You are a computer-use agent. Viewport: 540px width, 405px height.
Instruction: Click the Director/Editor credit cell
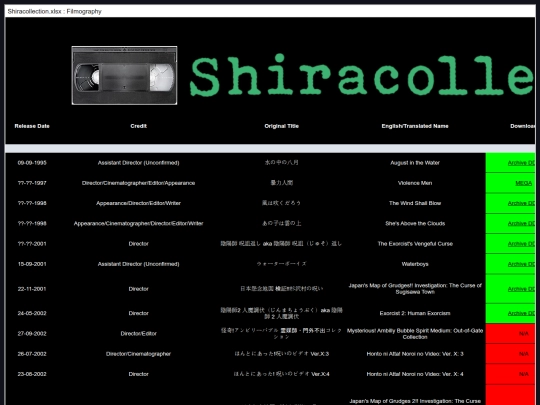point(138,334)
